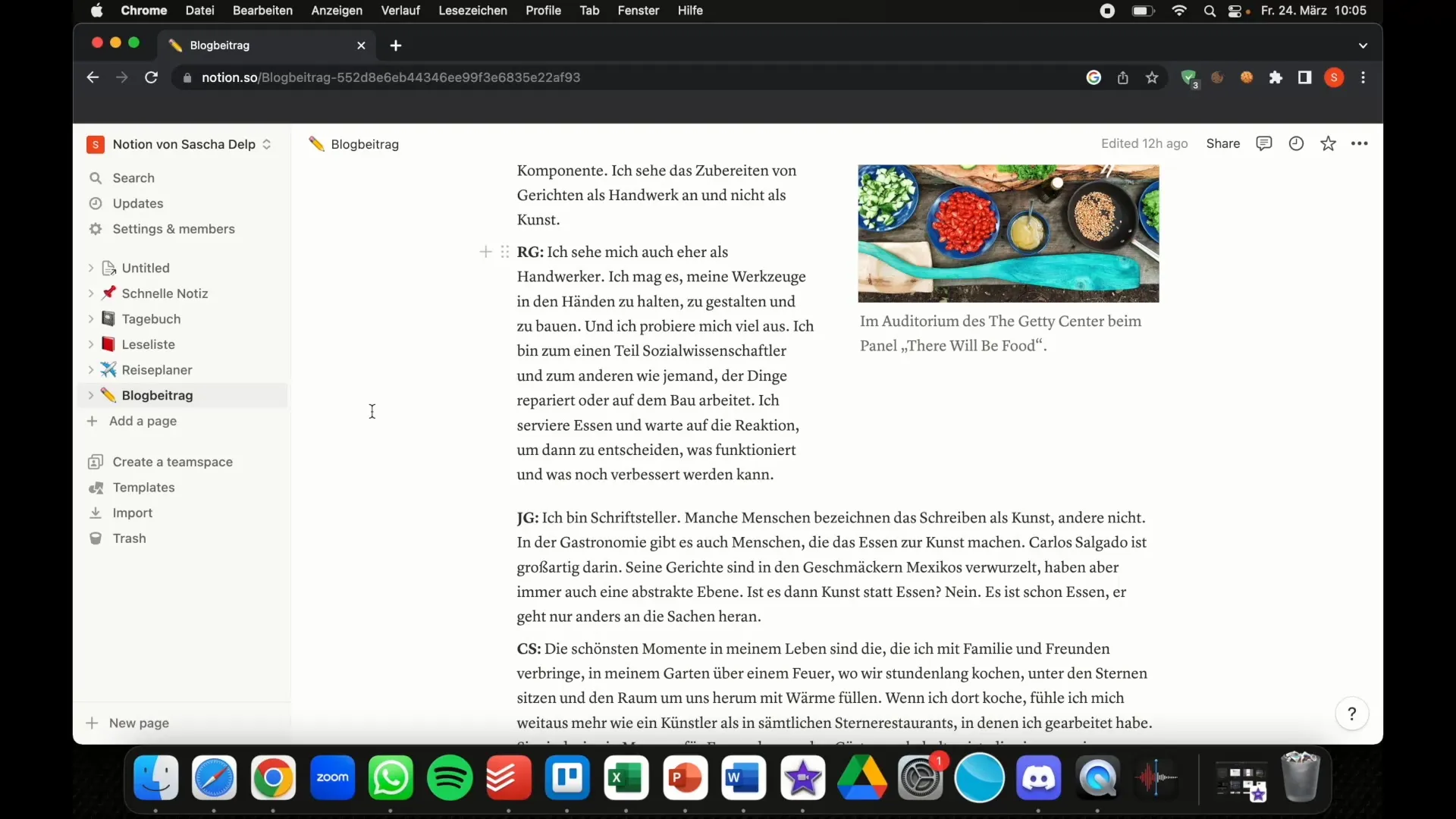
Task: Select the Blogbeitrag page in sidebar
Action: coord(157,394)
